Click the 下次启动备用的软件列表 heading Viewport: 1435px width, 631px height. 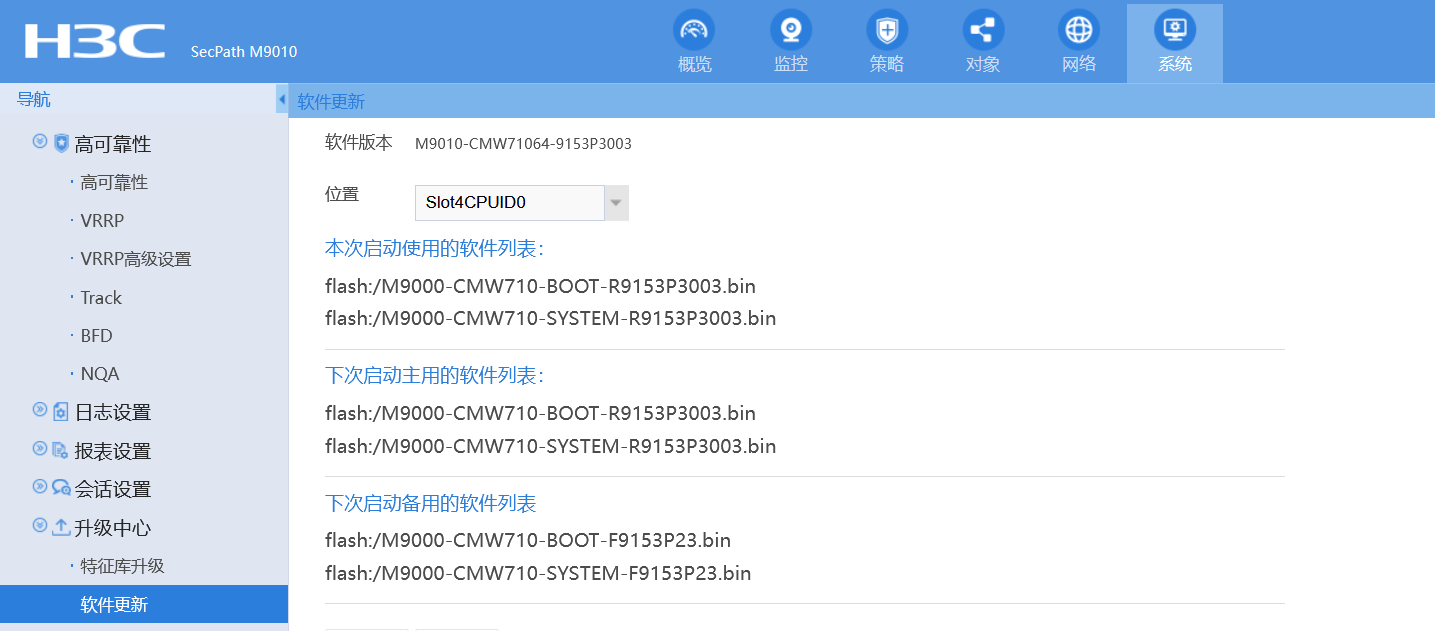coord(431,502)
